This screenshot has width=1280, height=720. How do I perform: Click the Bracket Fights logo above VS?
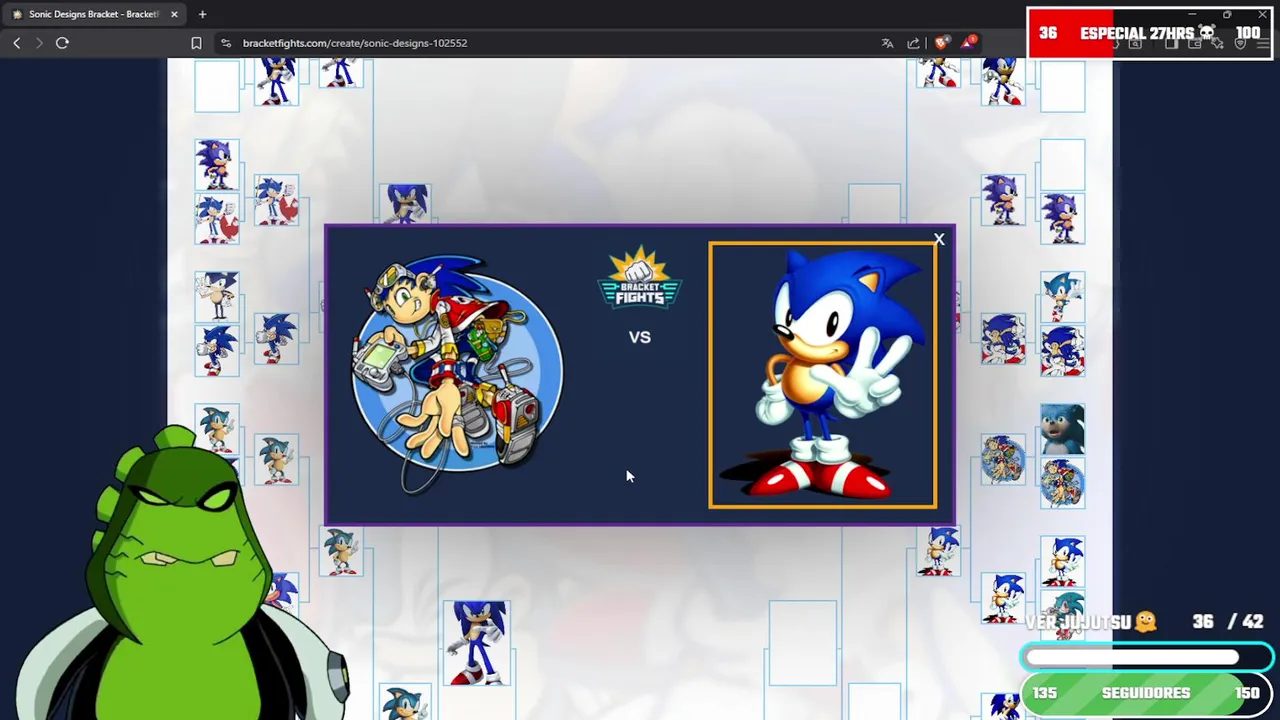pos(640,277)
